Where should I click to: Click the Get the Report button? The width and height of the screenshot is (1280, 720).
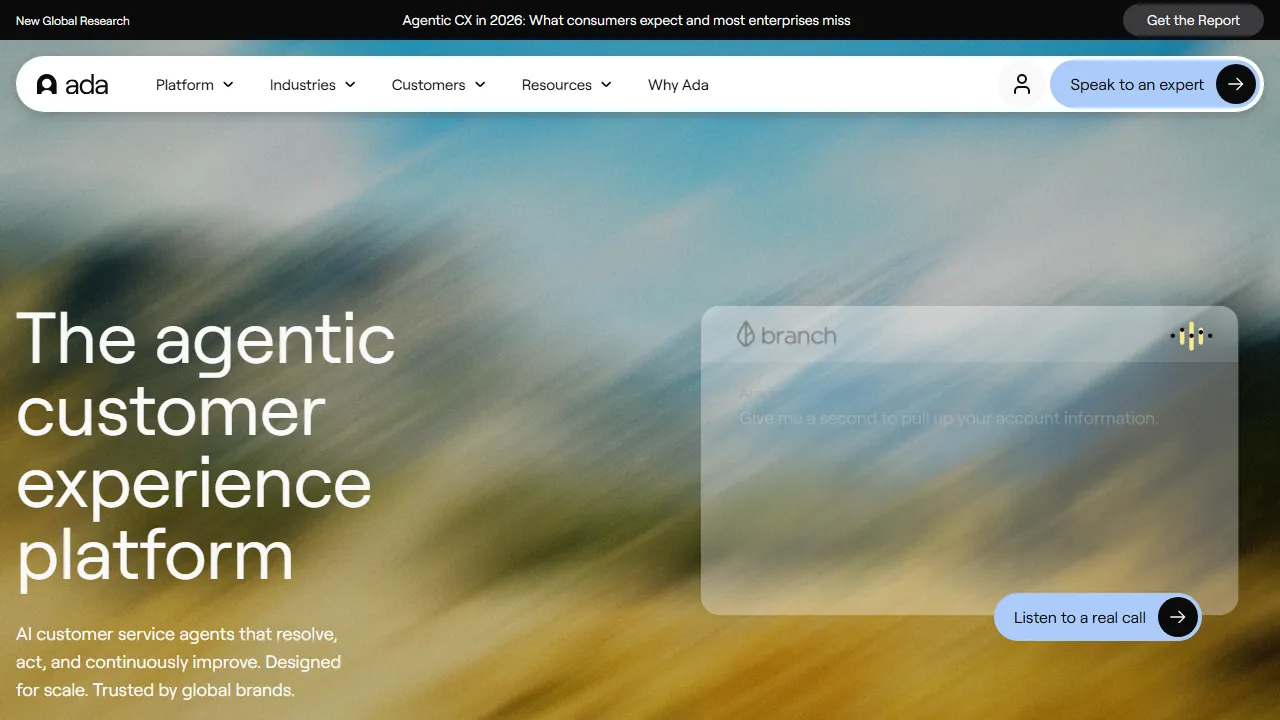click(1193, 20)
